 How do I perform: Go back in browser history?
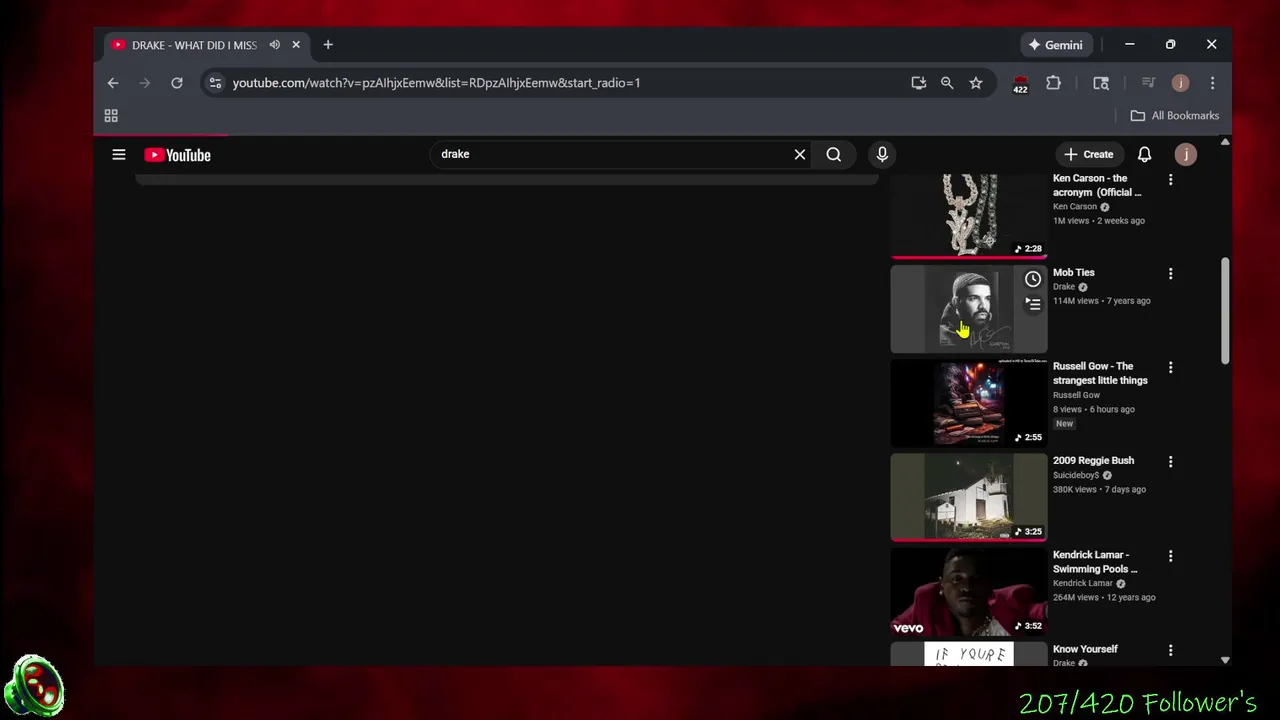click(113, 83)
